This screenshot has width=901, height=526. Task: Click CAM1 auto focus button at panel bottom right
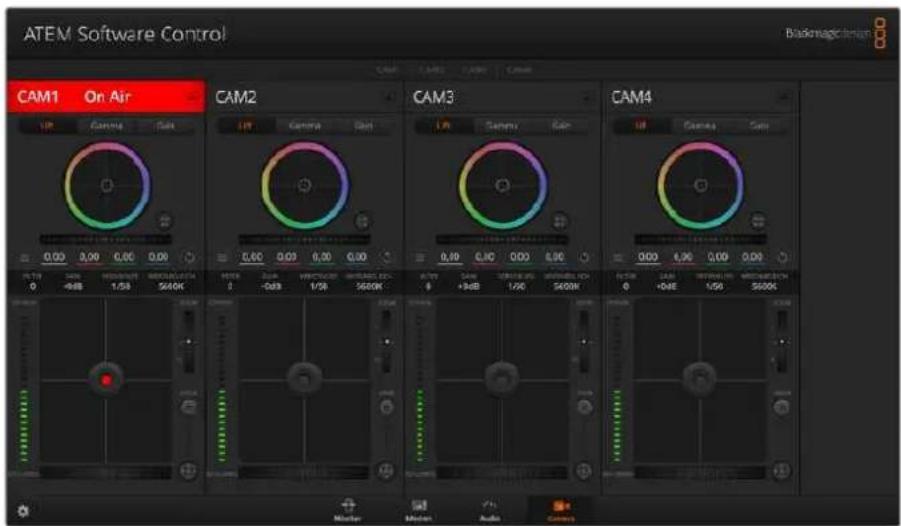(188, 471)
